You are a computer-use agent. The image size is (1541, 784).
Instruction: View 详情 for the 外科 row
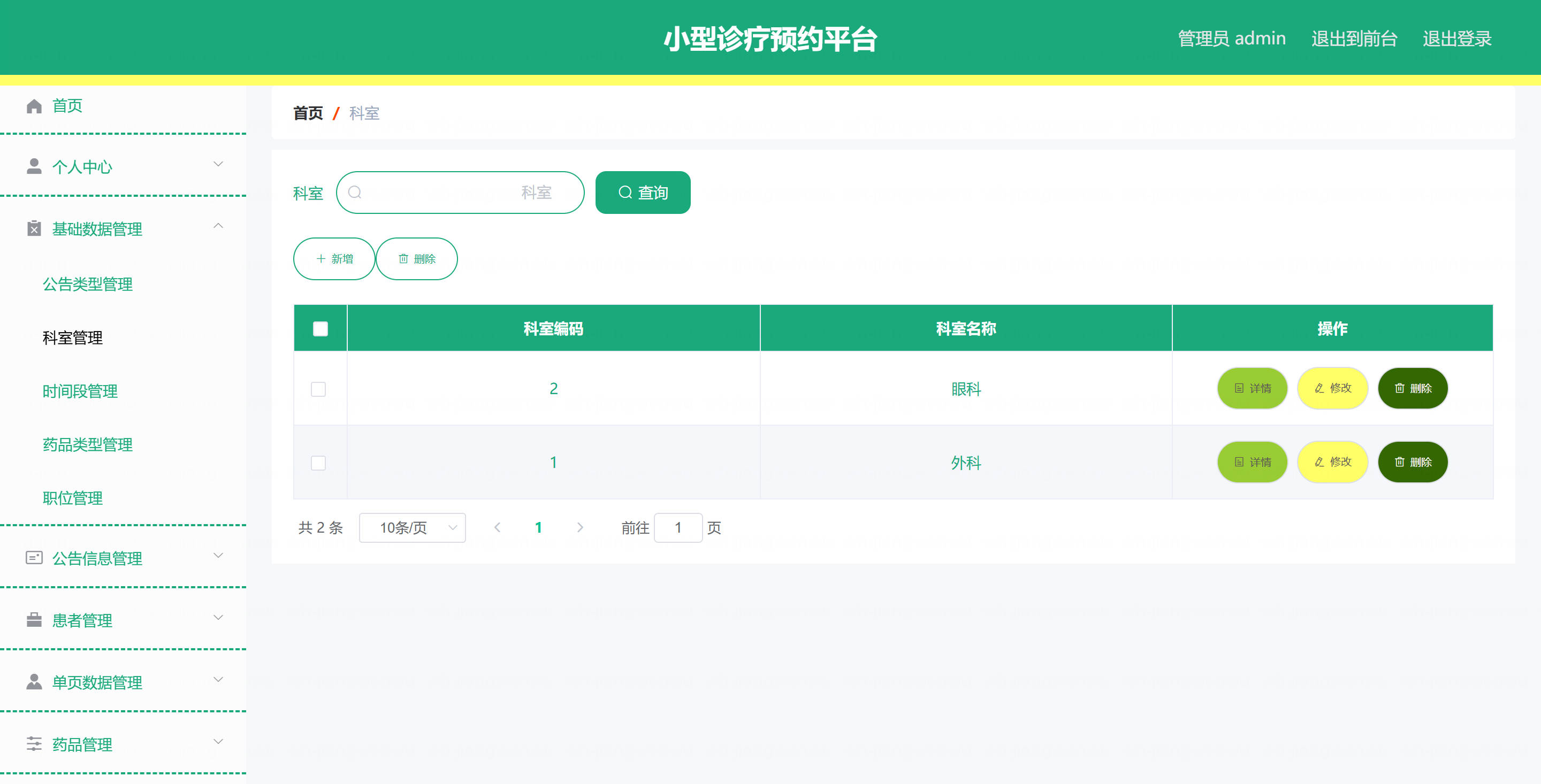pos(1252,462)
